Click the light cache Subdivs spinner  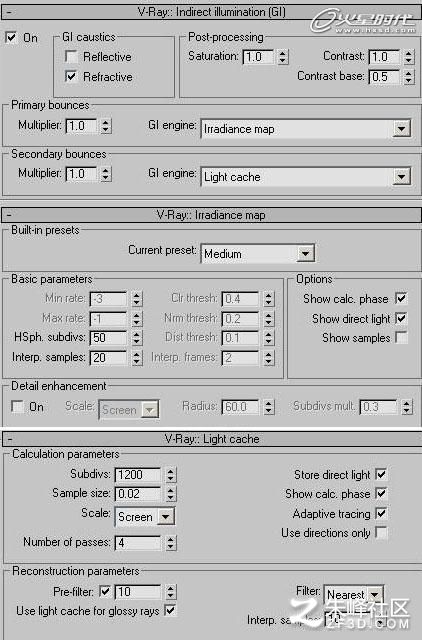171,475
